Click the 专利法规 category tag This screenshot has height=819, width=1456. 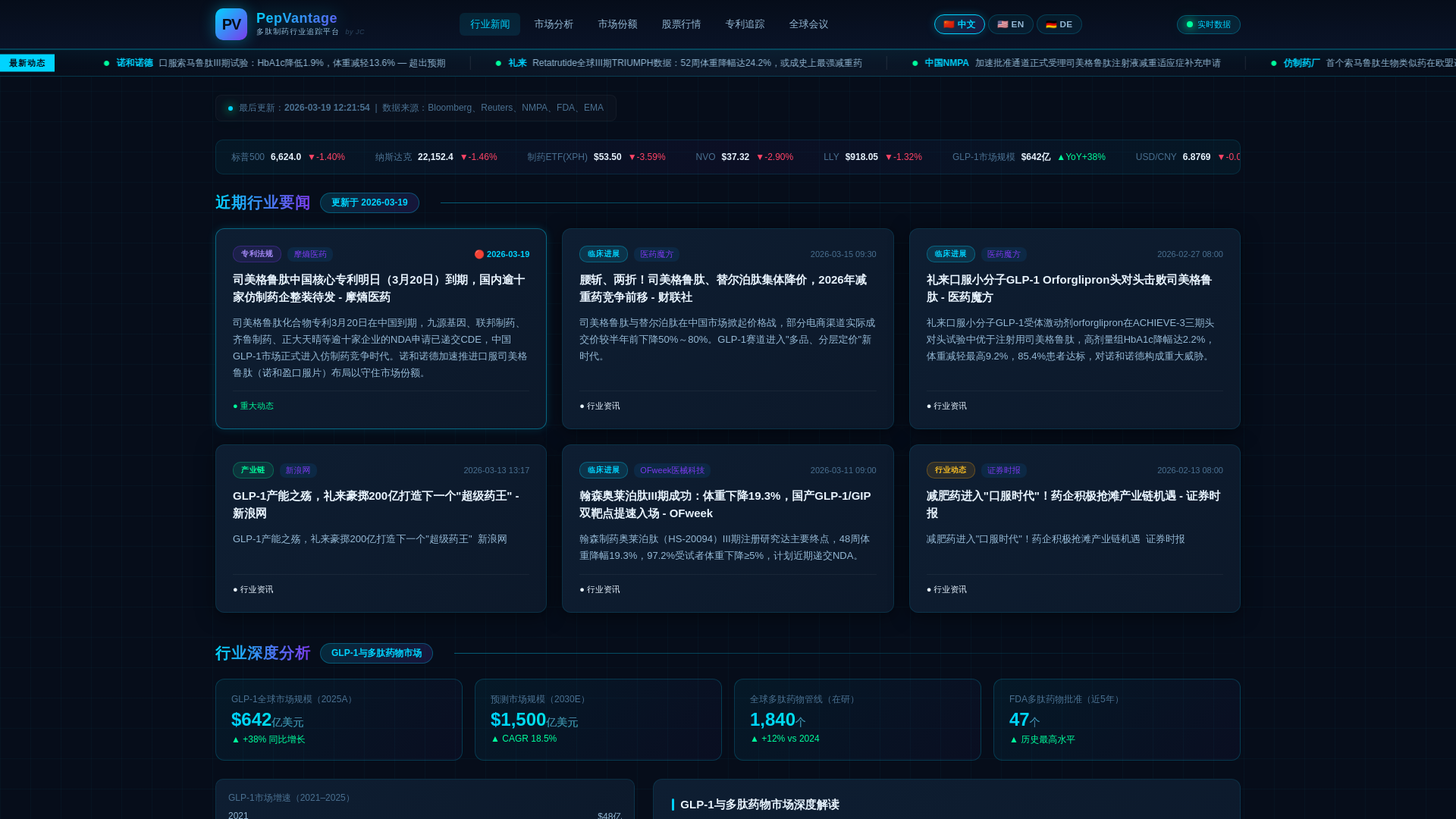coord(257,254)
